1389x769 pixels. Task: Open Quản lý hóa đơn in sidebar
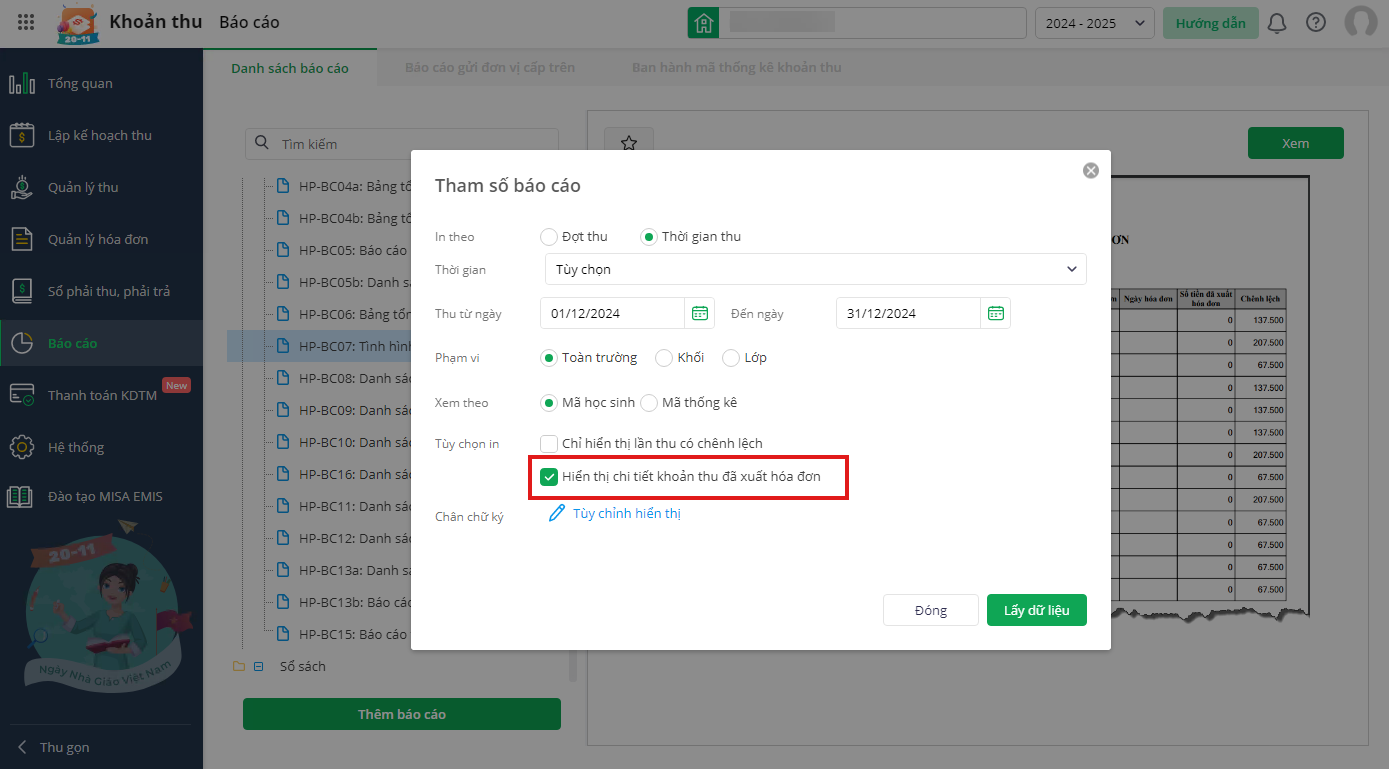97,240
